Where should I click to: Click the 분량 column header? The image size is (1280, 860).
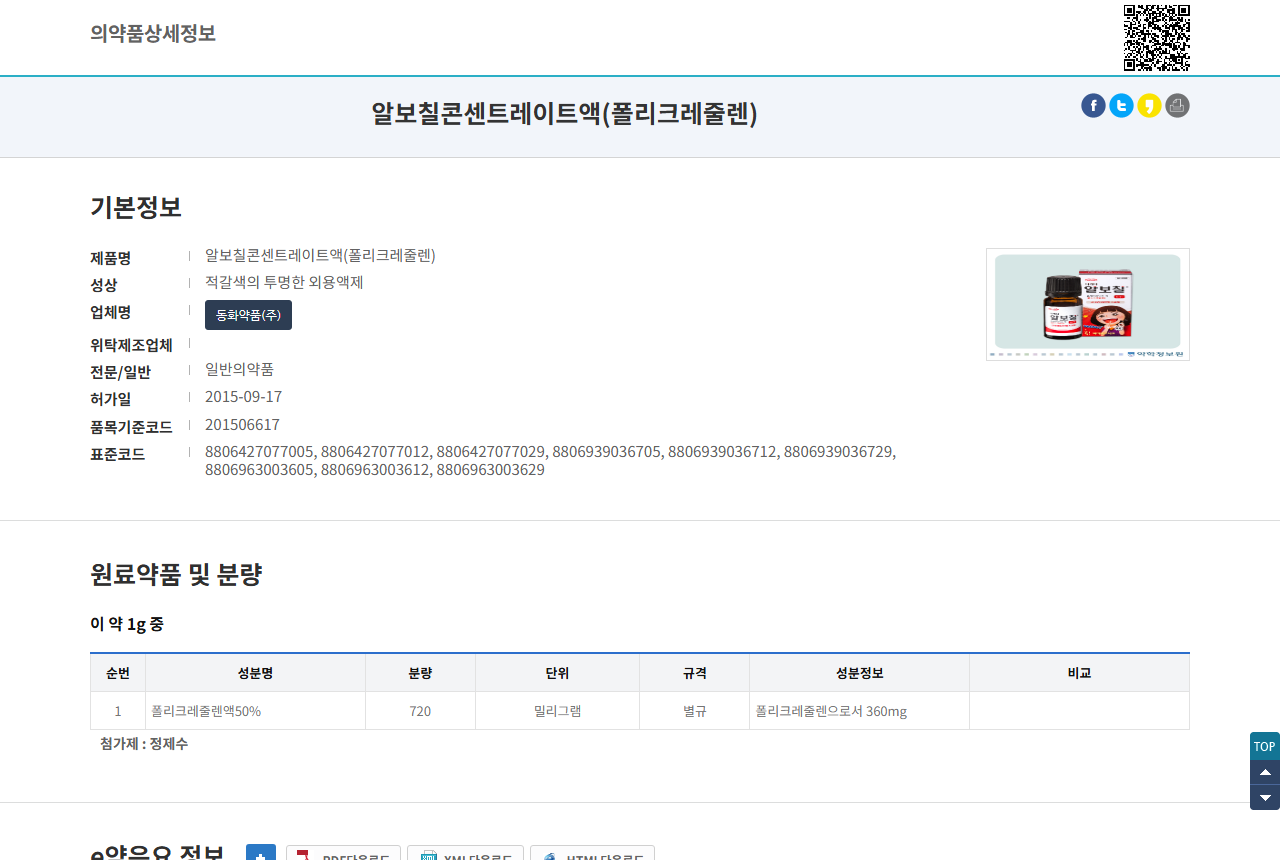(x=420, y=673)
